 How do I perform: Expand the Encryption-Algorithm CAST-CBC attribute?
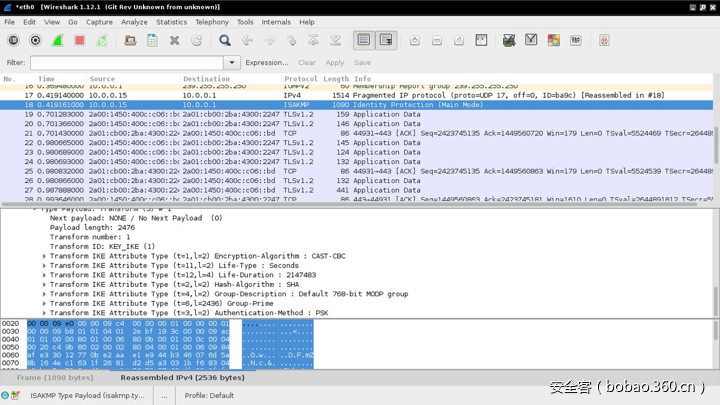44,257
